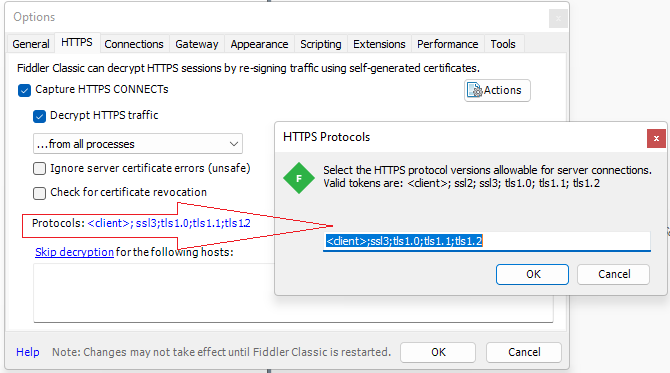Close the HTTPS Protocols dialog
Viewport: 670px width, 373px height.
656,138
